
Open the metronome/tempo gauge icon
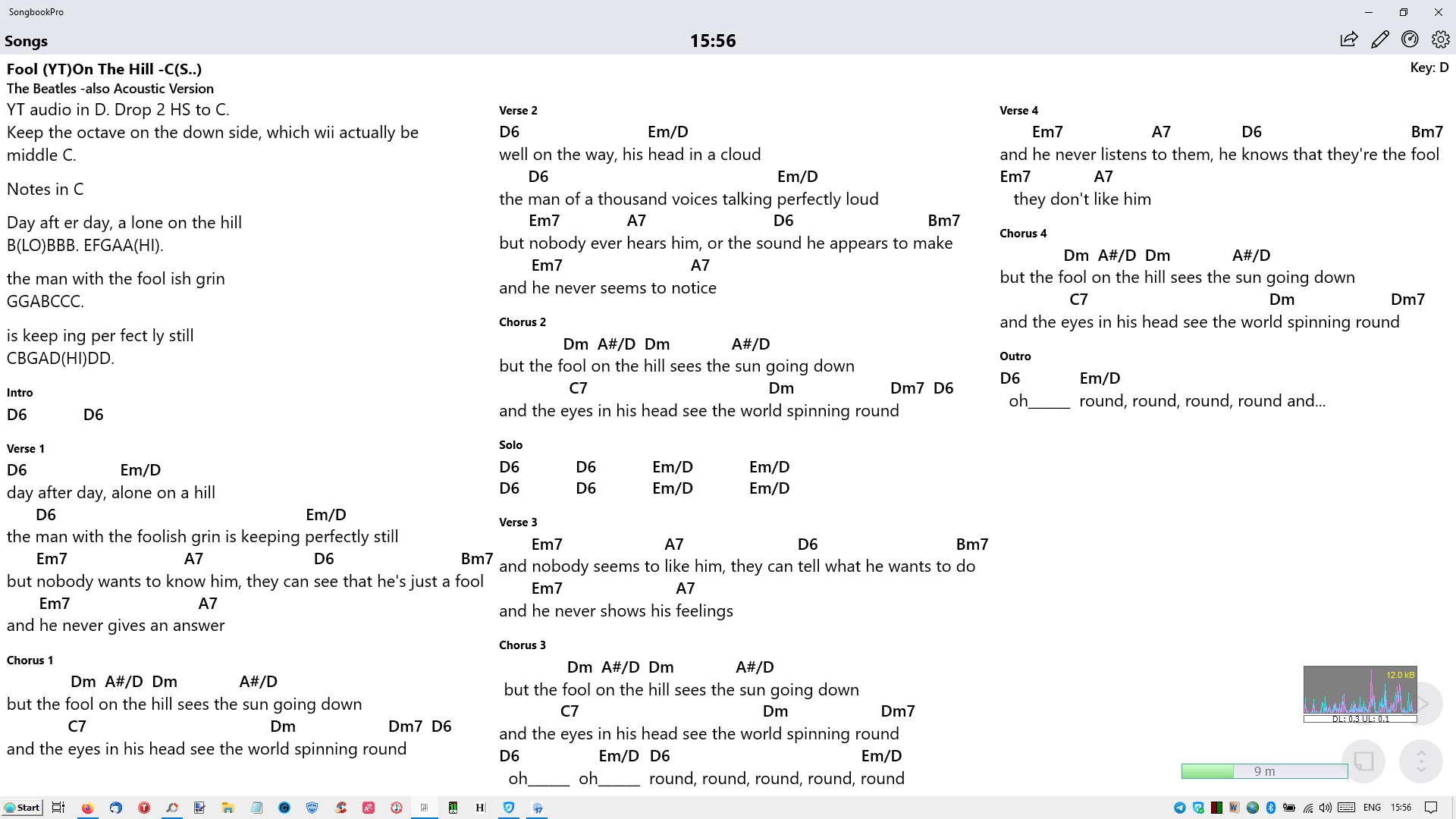click(1410, 39)
